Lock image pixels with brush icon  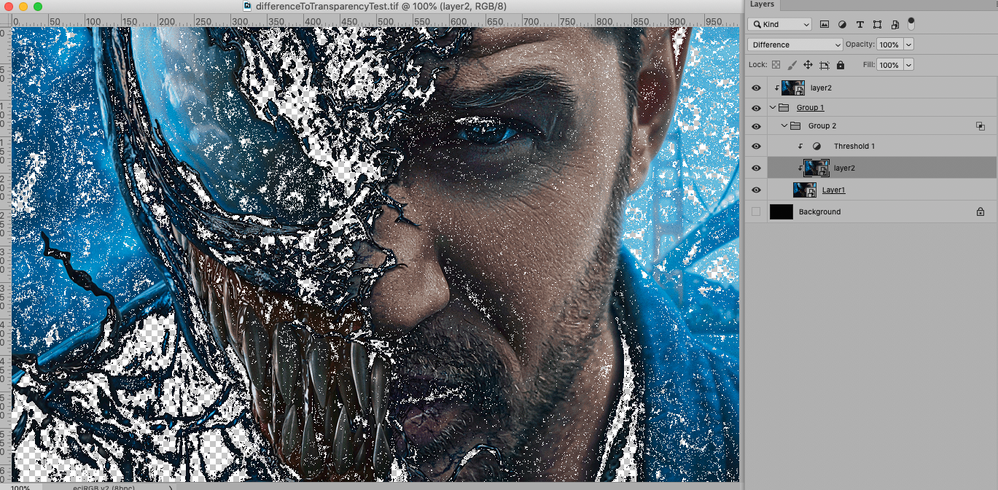(x=792, y=65)
